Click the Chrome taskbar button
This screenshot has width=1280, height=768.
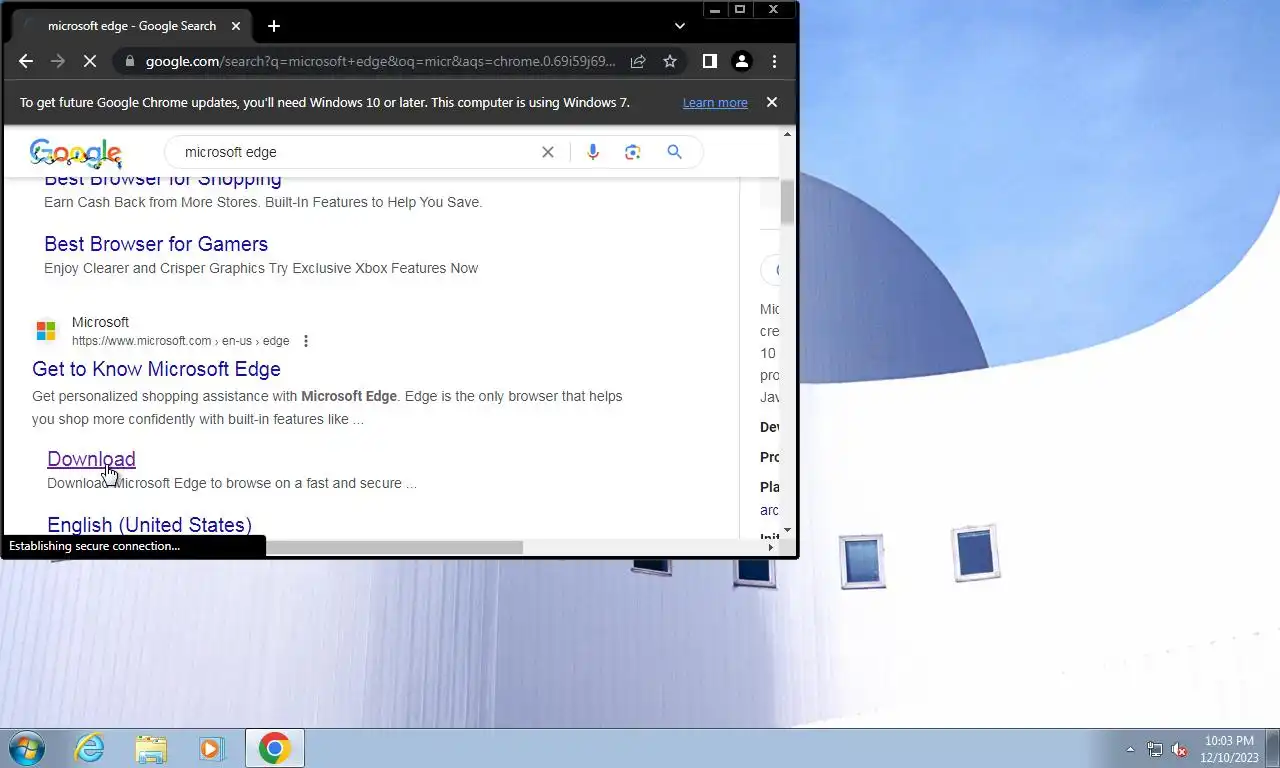[274, 748]
